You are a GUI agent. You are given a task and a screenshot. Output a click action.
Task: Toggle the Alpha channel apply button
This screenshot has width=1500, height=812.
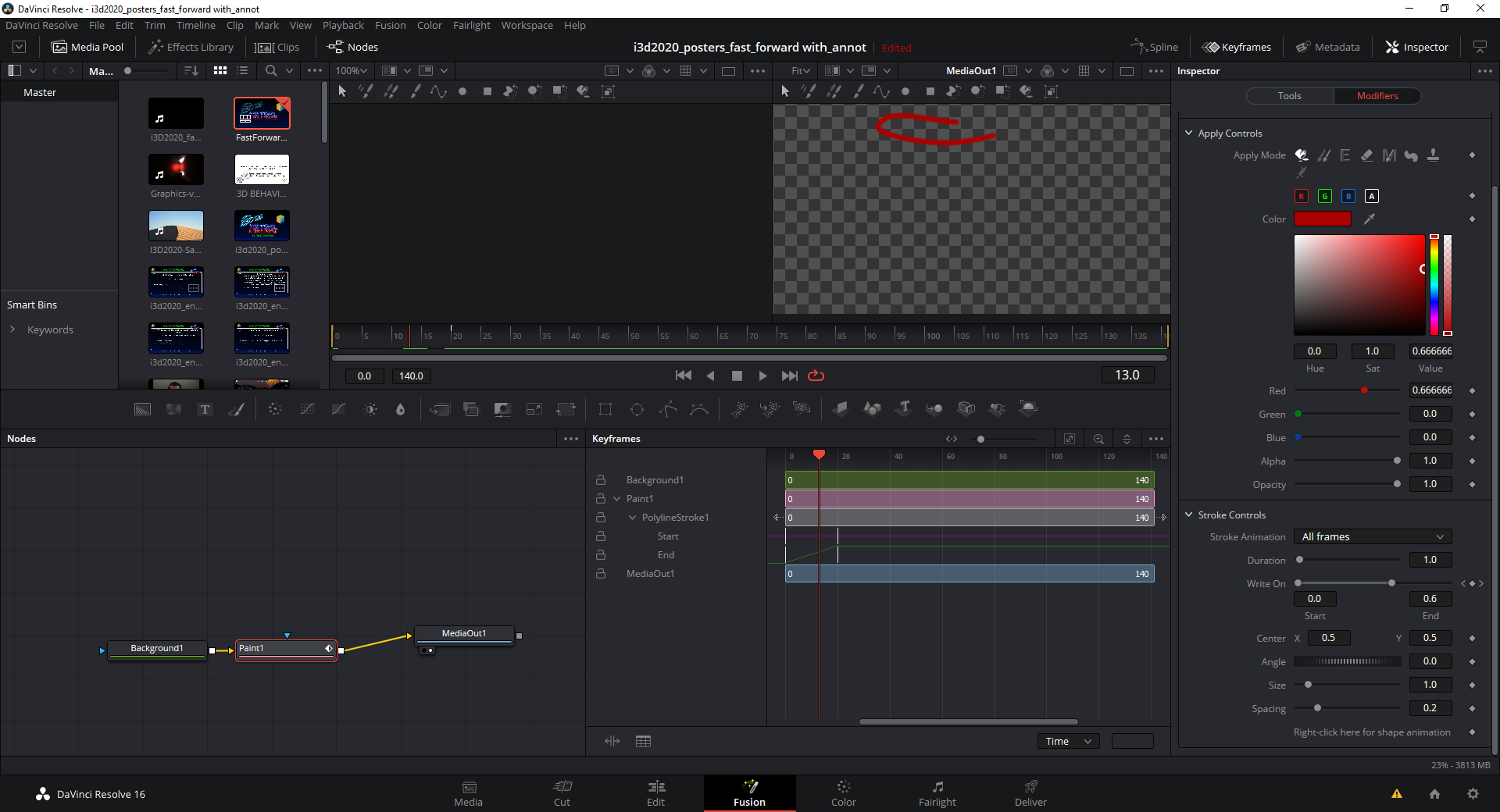pyautogui.click(x=1372, y=196)
